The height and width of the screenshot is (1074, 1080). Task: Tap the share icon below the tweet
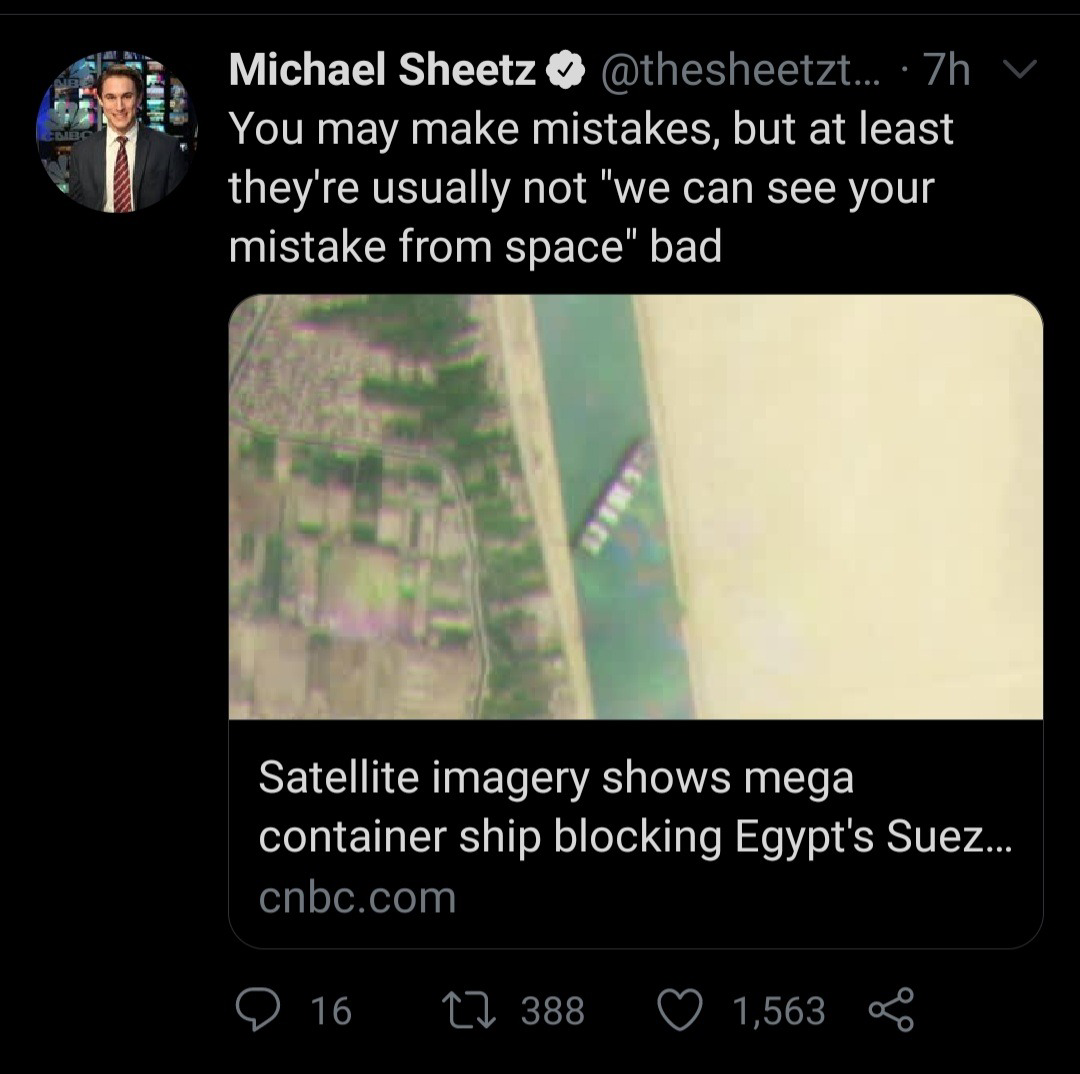890,1010
